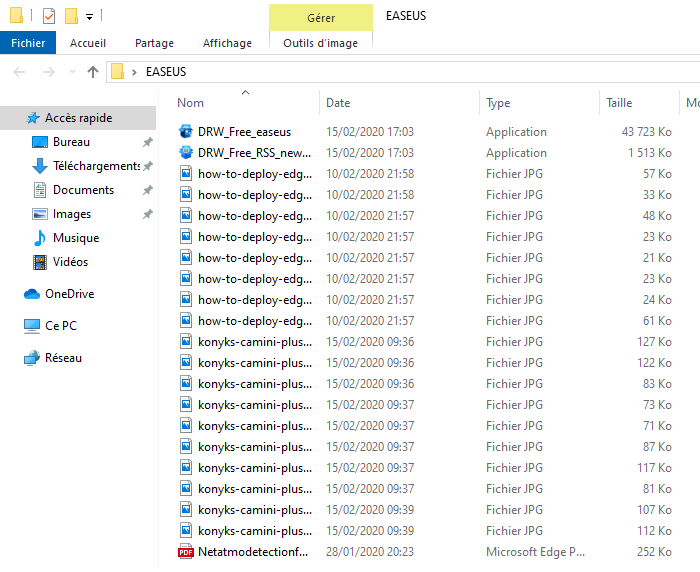Image resolution: width=700 pixels, height=572 pixels.
Task: Expand the Customize Quick Access Toolbar dropdown
Action: [89, 17]
